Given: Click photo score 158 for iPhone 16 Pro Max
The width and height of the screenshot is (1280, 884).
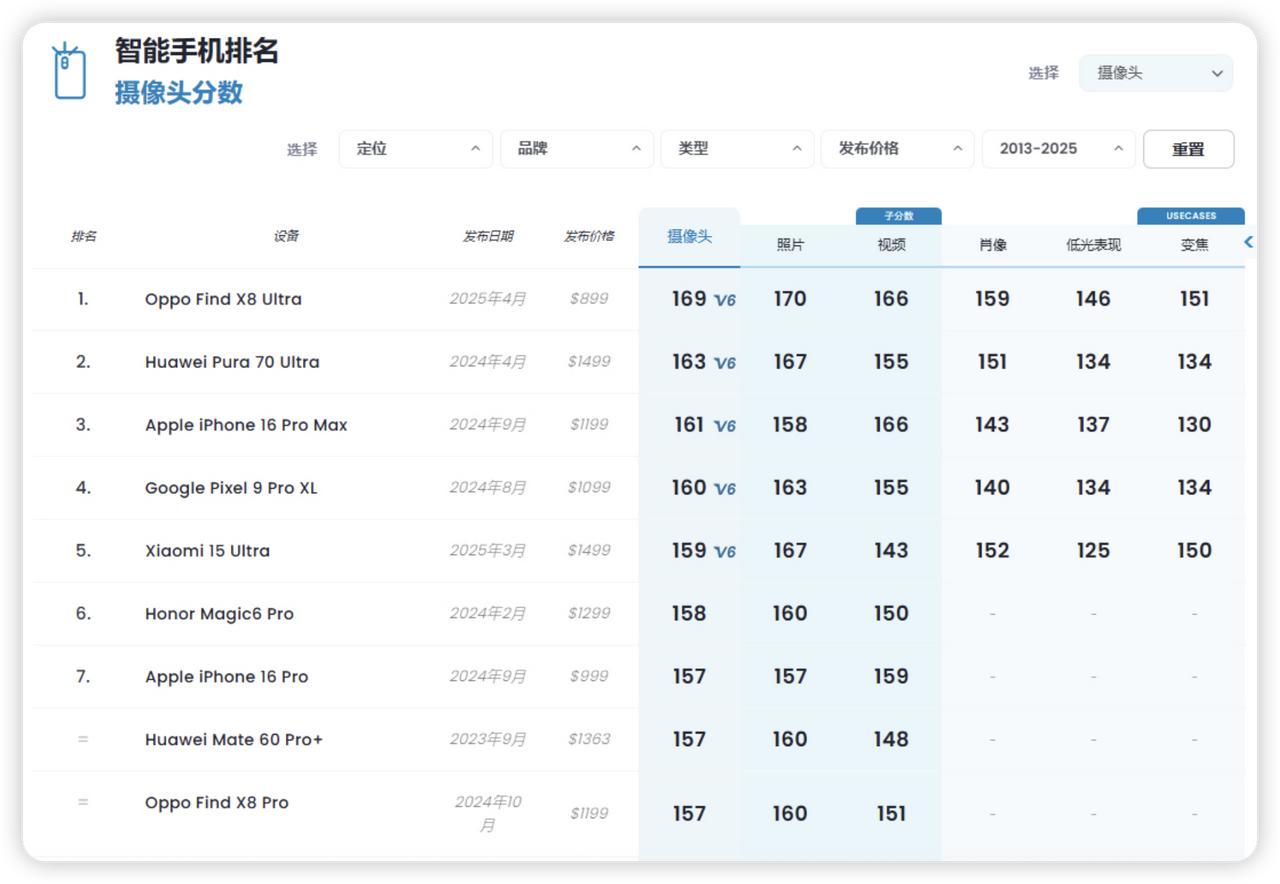Looking at the screenshot, I should (x=790, y=425).
